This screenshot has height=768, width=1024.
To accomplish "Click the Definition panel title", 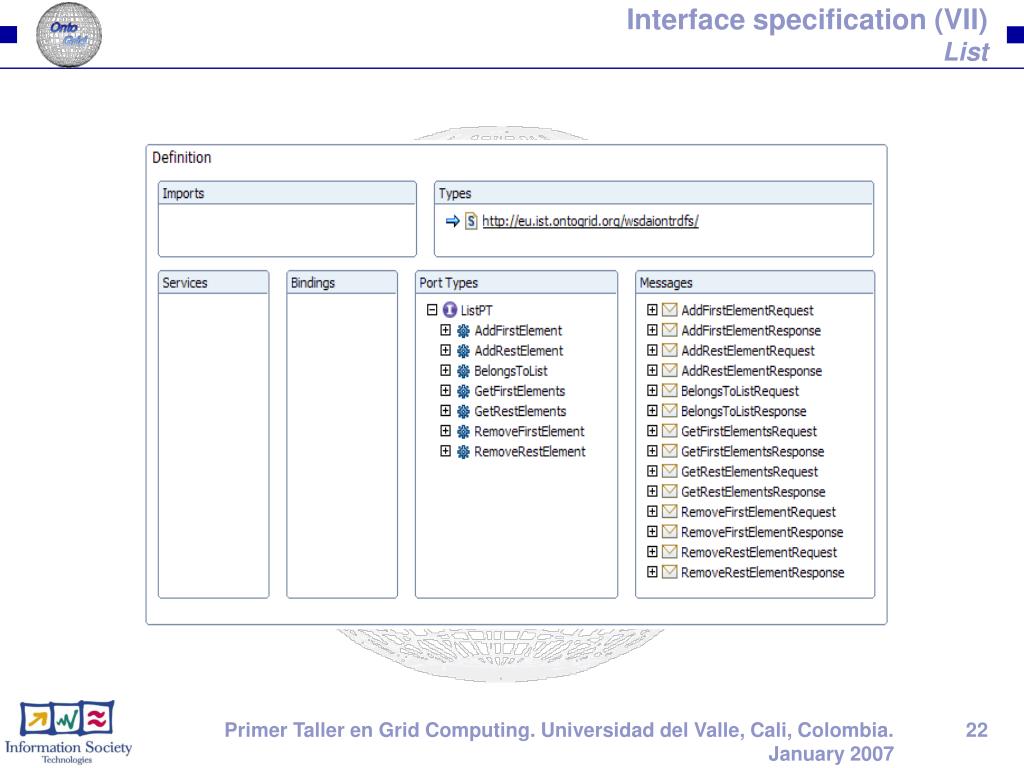I will click(x=182, y=157).
